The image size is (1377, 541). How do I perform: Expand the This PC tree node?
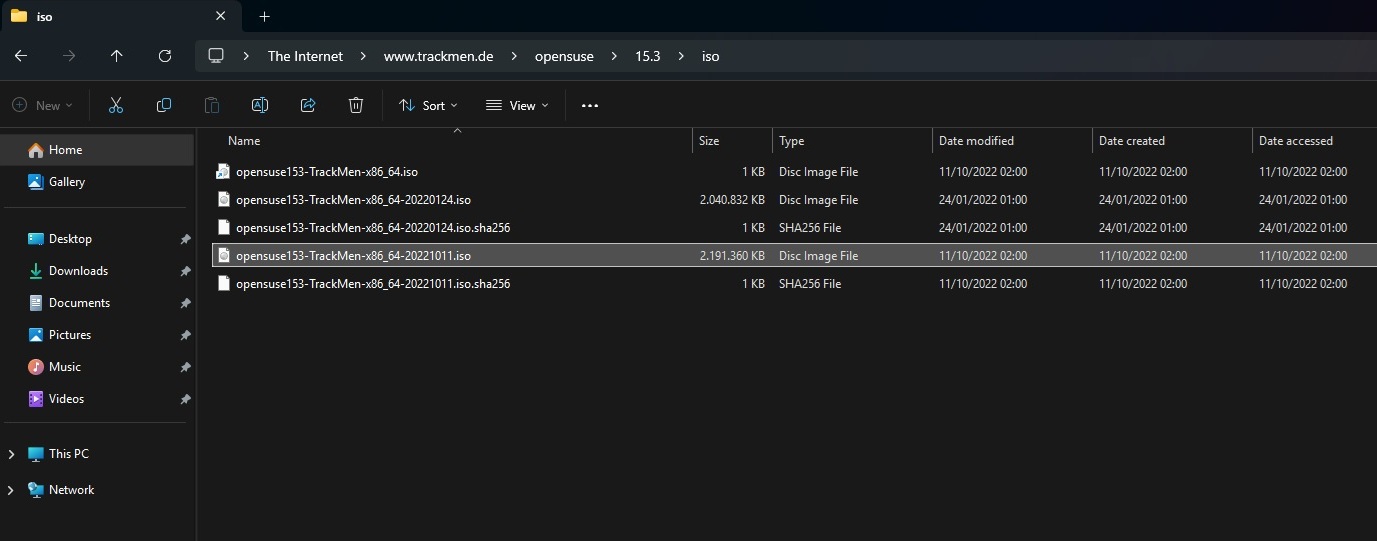11,454
